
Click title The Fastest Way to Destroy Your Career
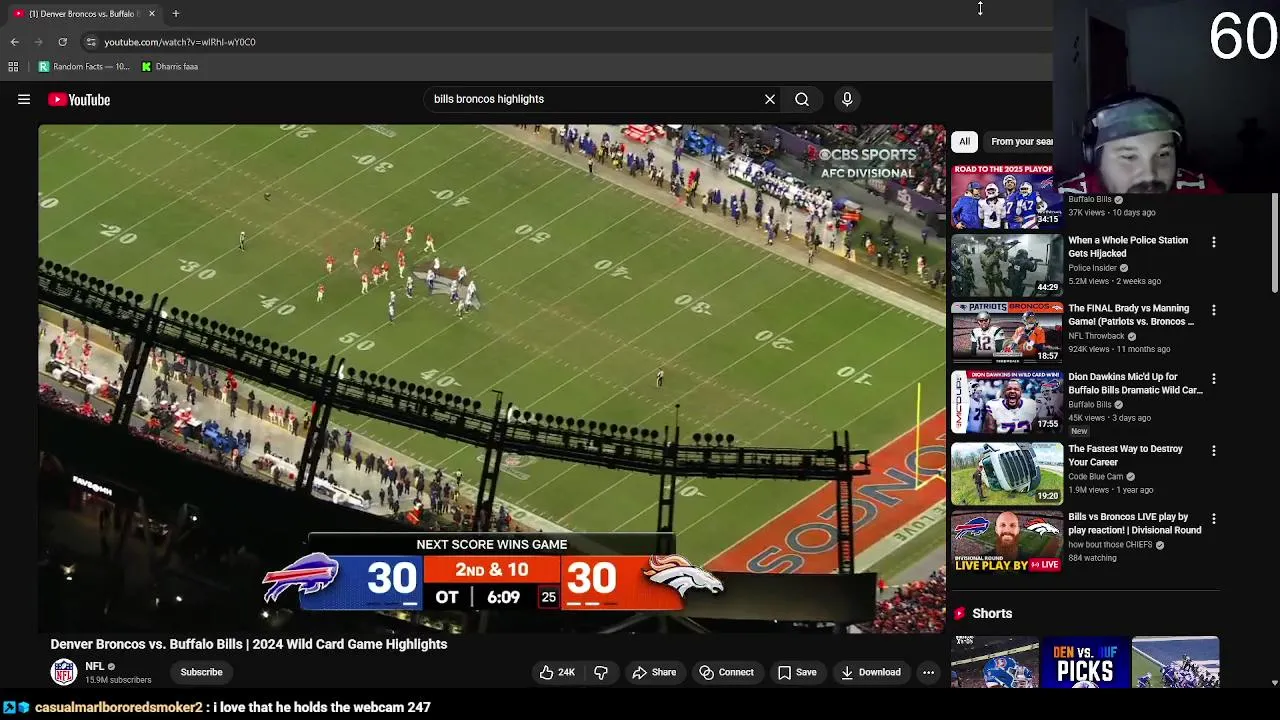click(x=1125, y=455)
